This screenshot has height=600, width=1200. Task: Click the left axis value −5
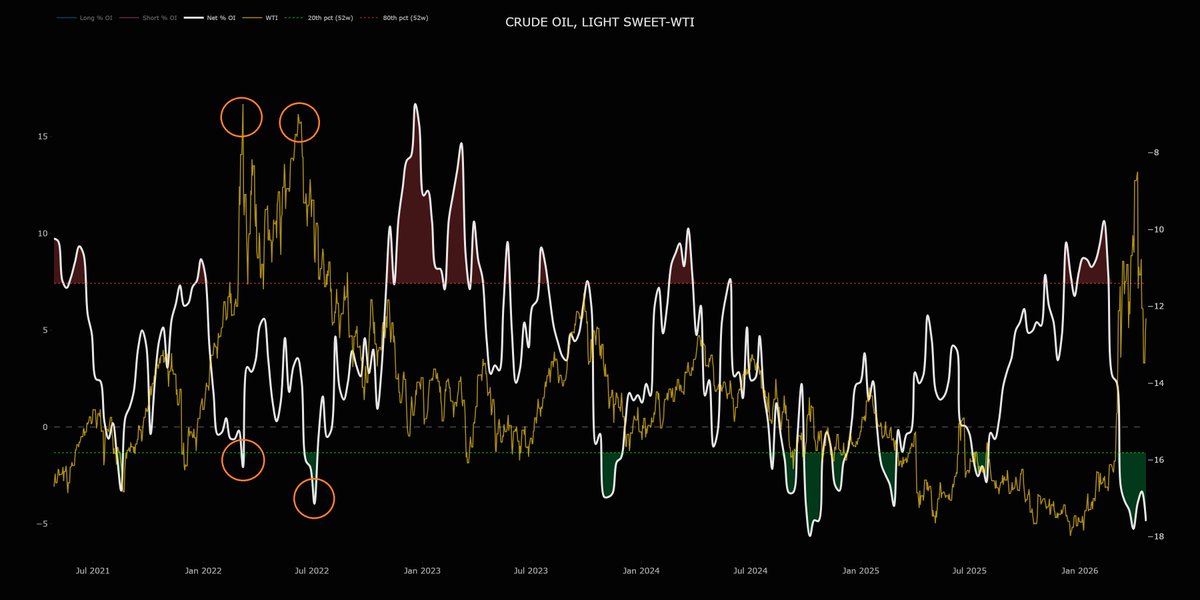(x=43, y=524)
